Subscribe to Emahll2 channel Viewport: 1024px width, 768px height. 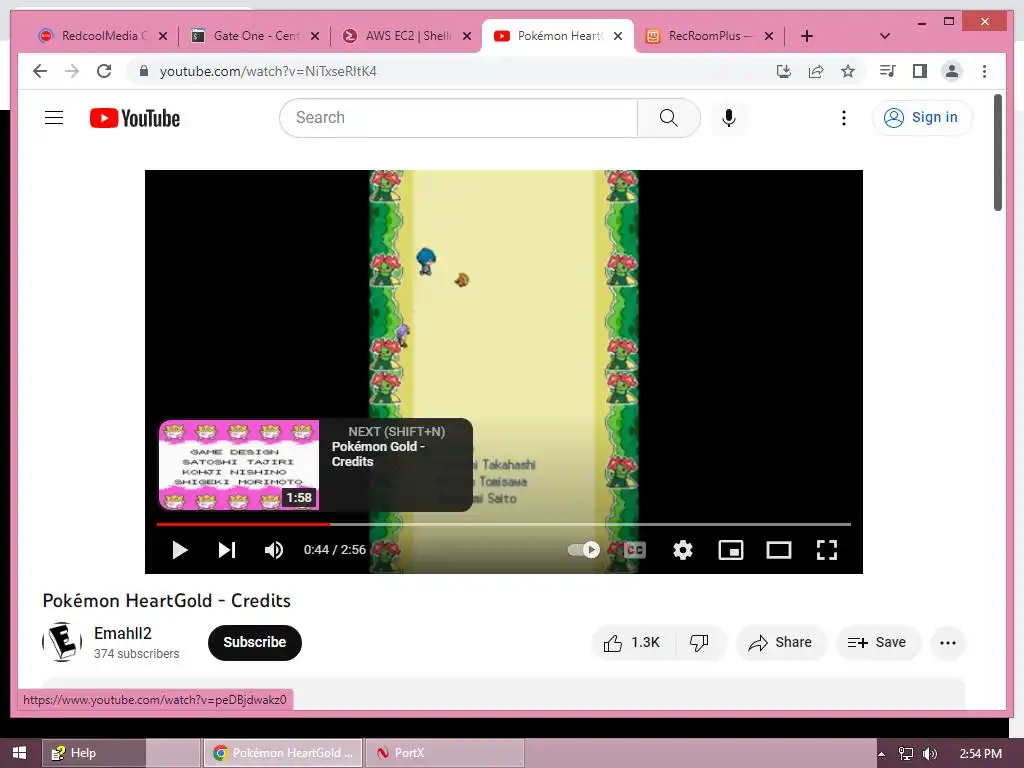click(255, 643)
